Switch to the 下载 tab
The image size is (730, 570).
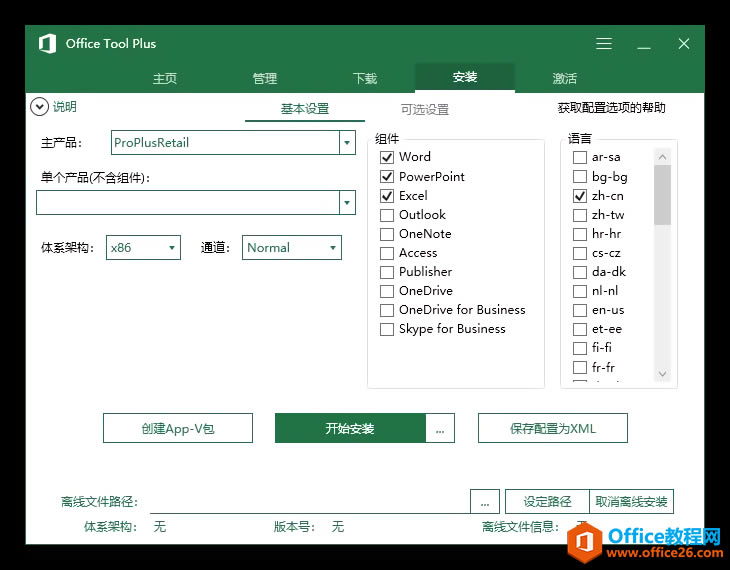[365, 78]
